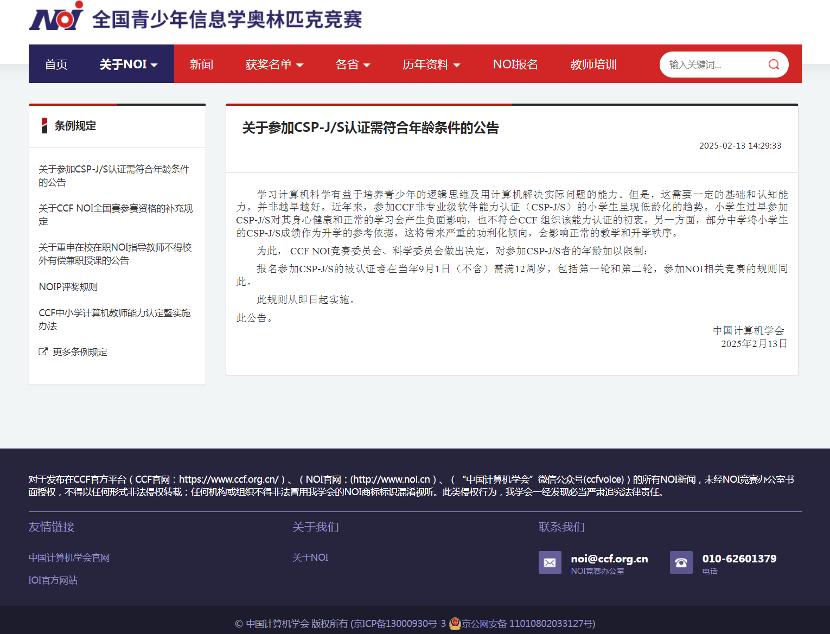Click the 条例规定 sidebar heading
This screenshot has width=830, height=634.
75,126
